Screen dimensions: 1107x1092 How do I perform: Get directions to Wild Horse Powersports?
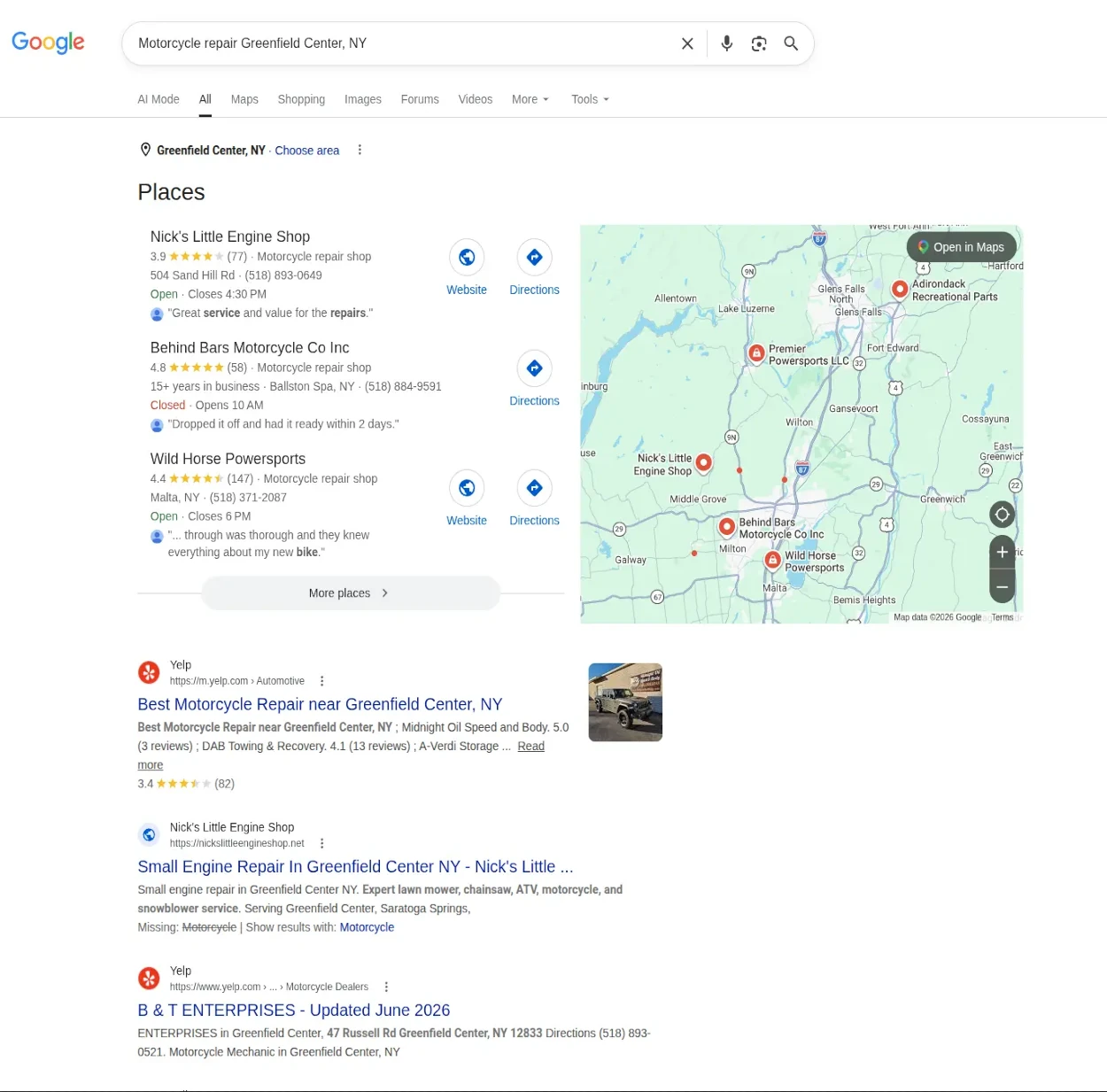(534, 488)
